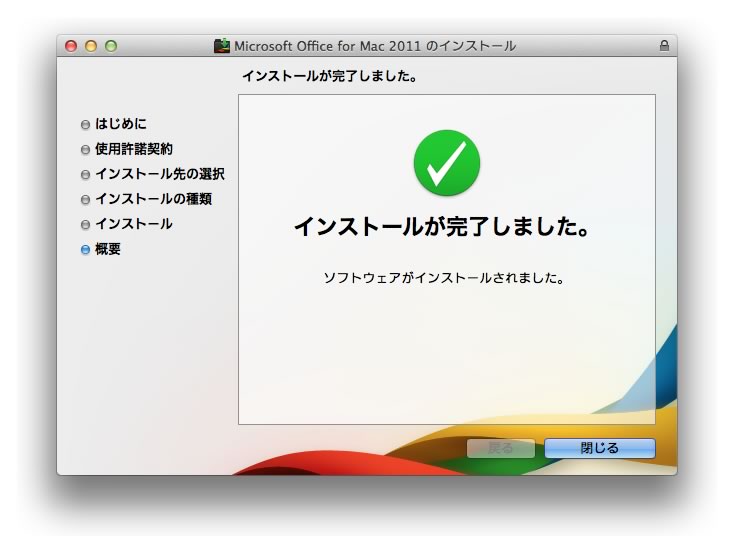Click the lock icon in title bar
The image size is (734, 554).
(664, 45)
